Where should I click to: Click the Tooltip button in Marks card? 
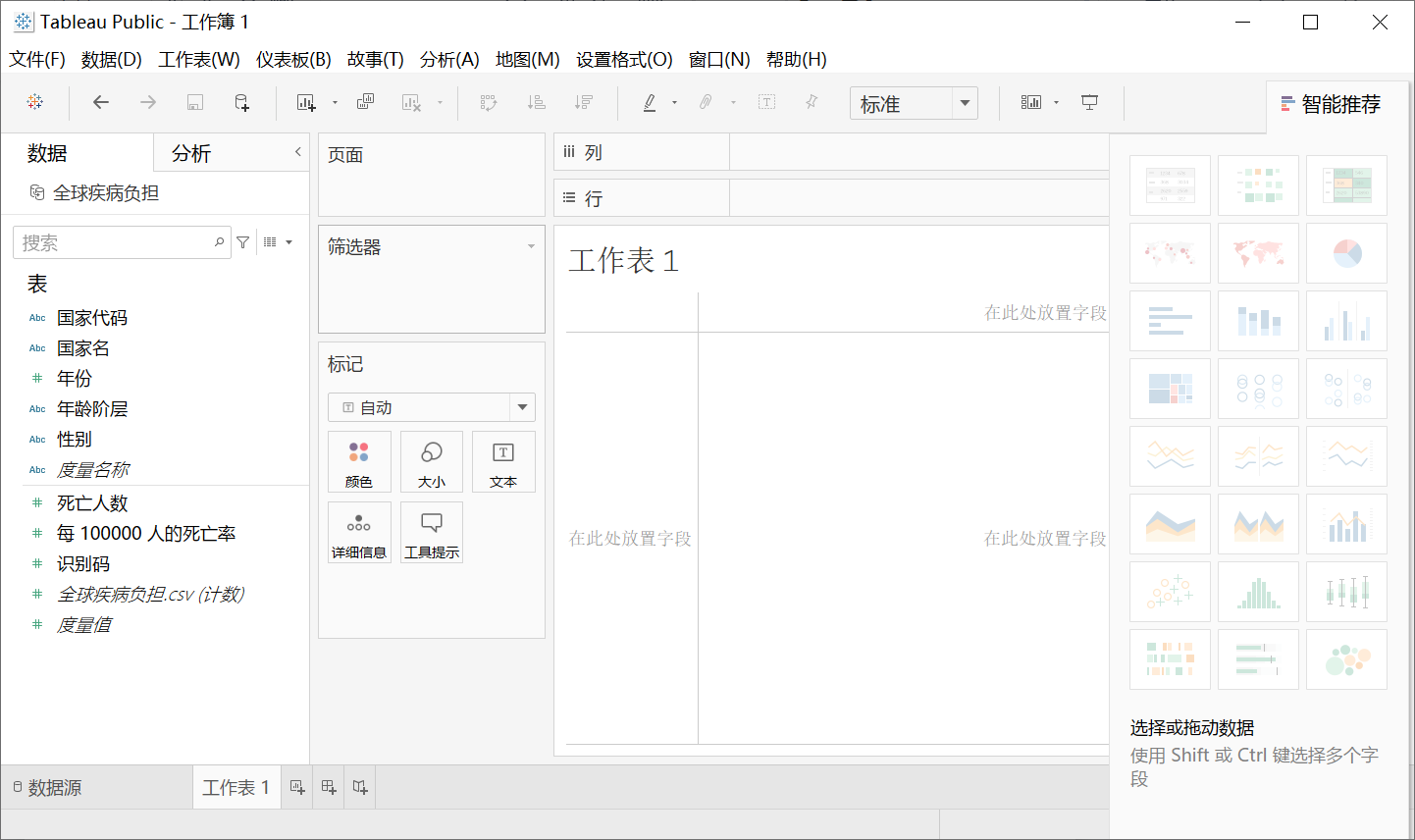(432, 532)
